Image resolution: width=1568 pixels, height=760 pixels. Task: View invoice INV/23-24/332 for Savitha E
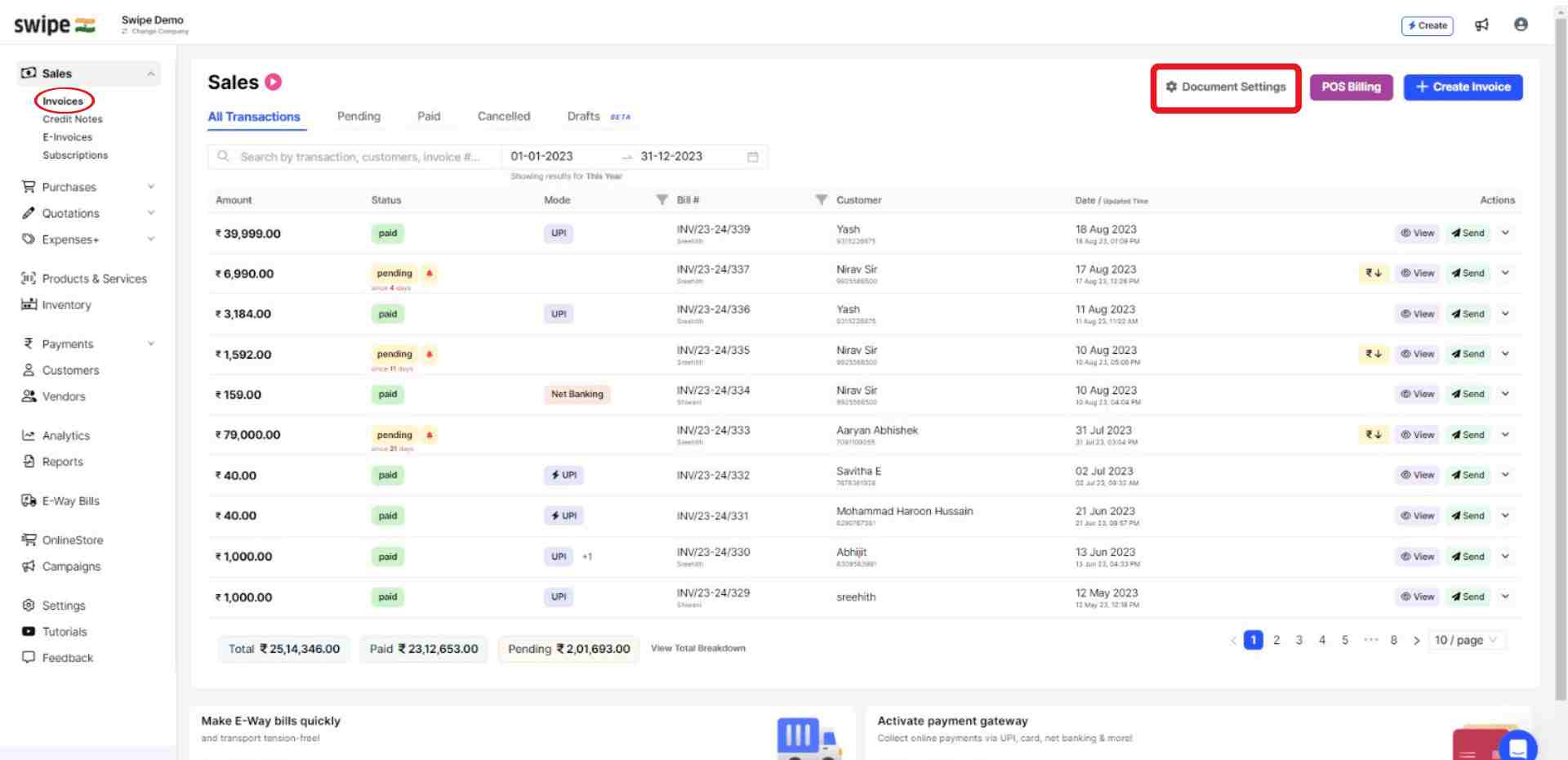(x=1417, y=475)
